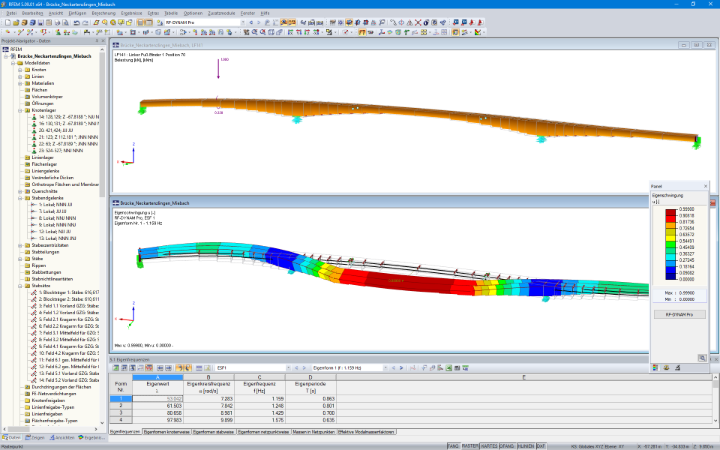Switch to Effektive Modalmassenfaktoren tab
Viewport: 720px width, 450px height.
(x=366, y=432)
